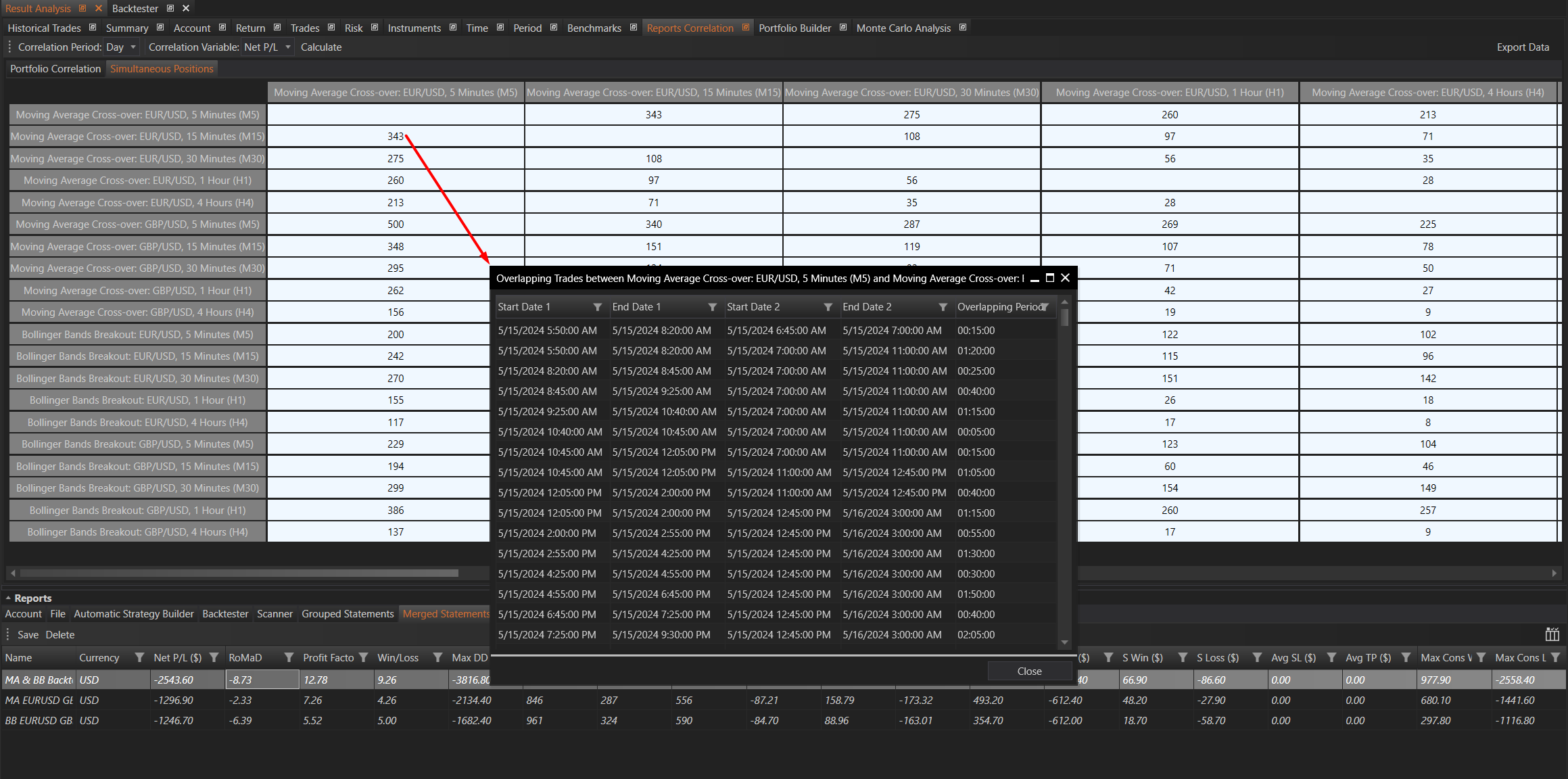Detach the Portfolio Builder tab via its icon
The height and width of the screenshot is (779, 1568).
[x=843, y=28]
